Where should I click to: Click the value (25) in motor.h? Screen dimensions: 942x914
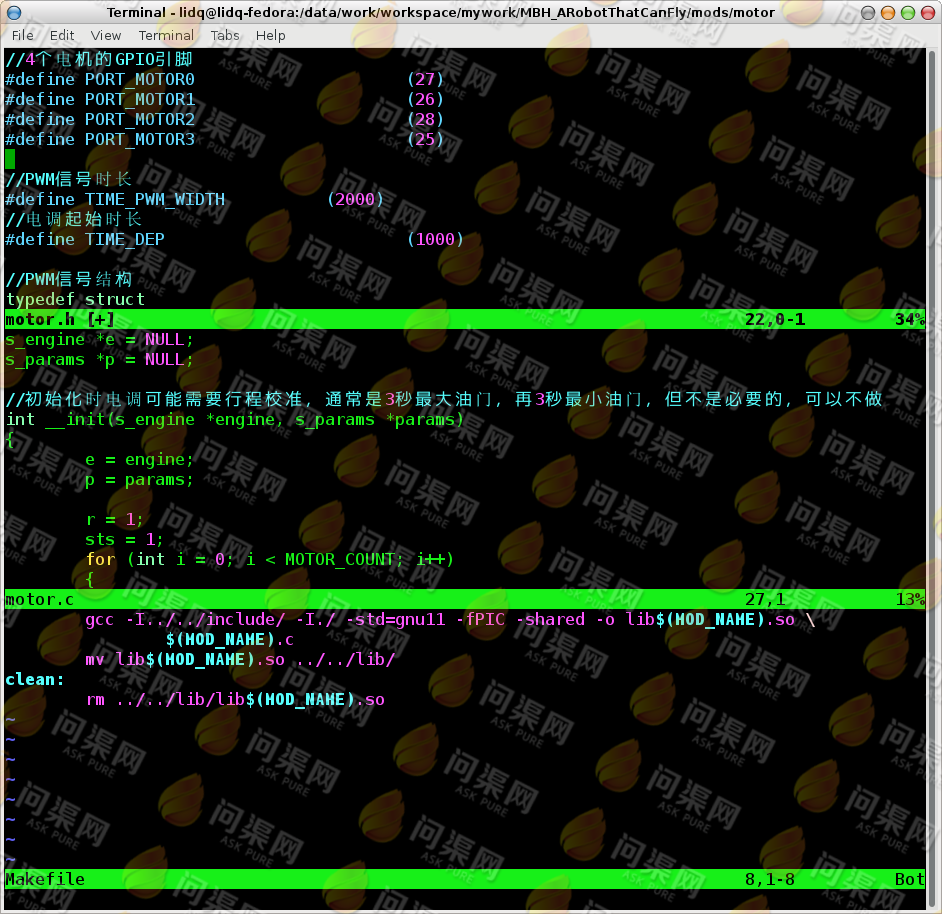pyautogui.click(x=425, y=139)
